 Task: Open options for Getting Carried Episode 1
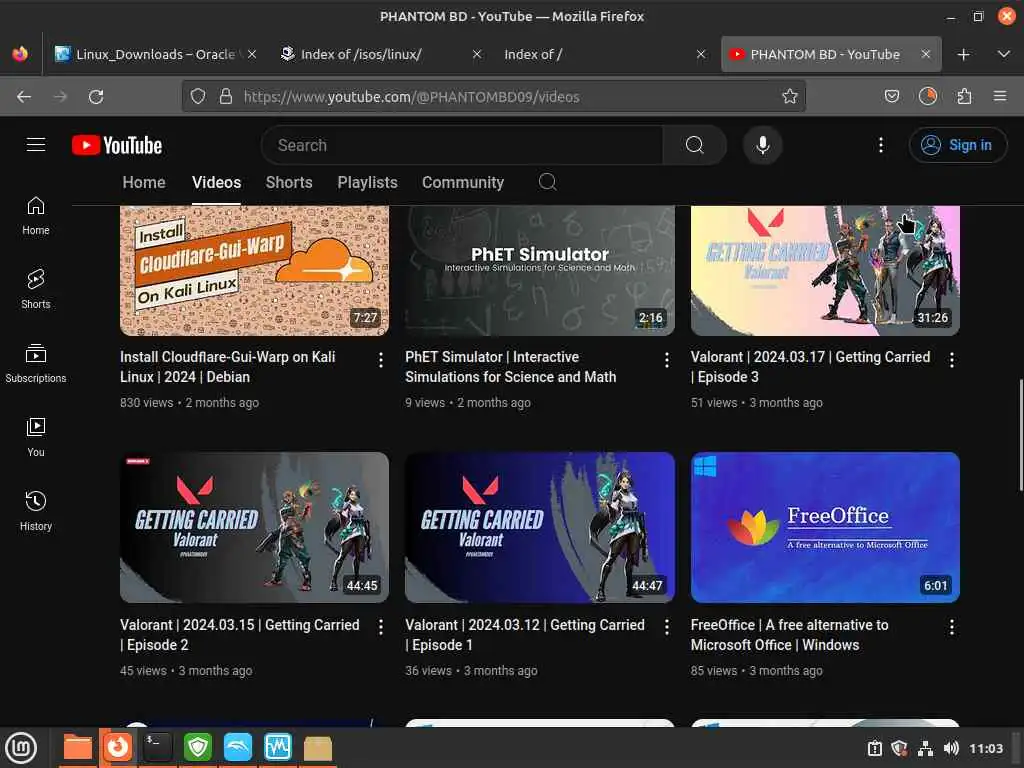[666, 627]
